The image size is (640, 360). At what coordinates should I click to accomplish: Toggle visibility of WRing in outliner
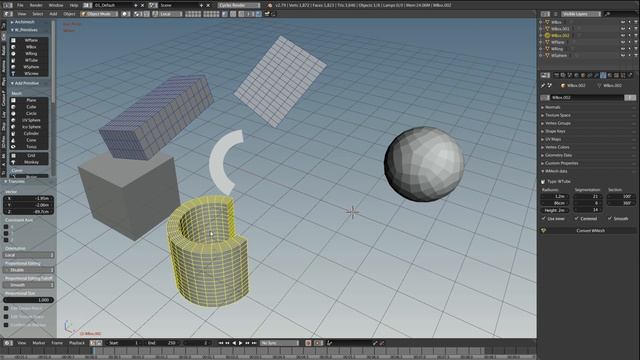click(x=623, y=49)
